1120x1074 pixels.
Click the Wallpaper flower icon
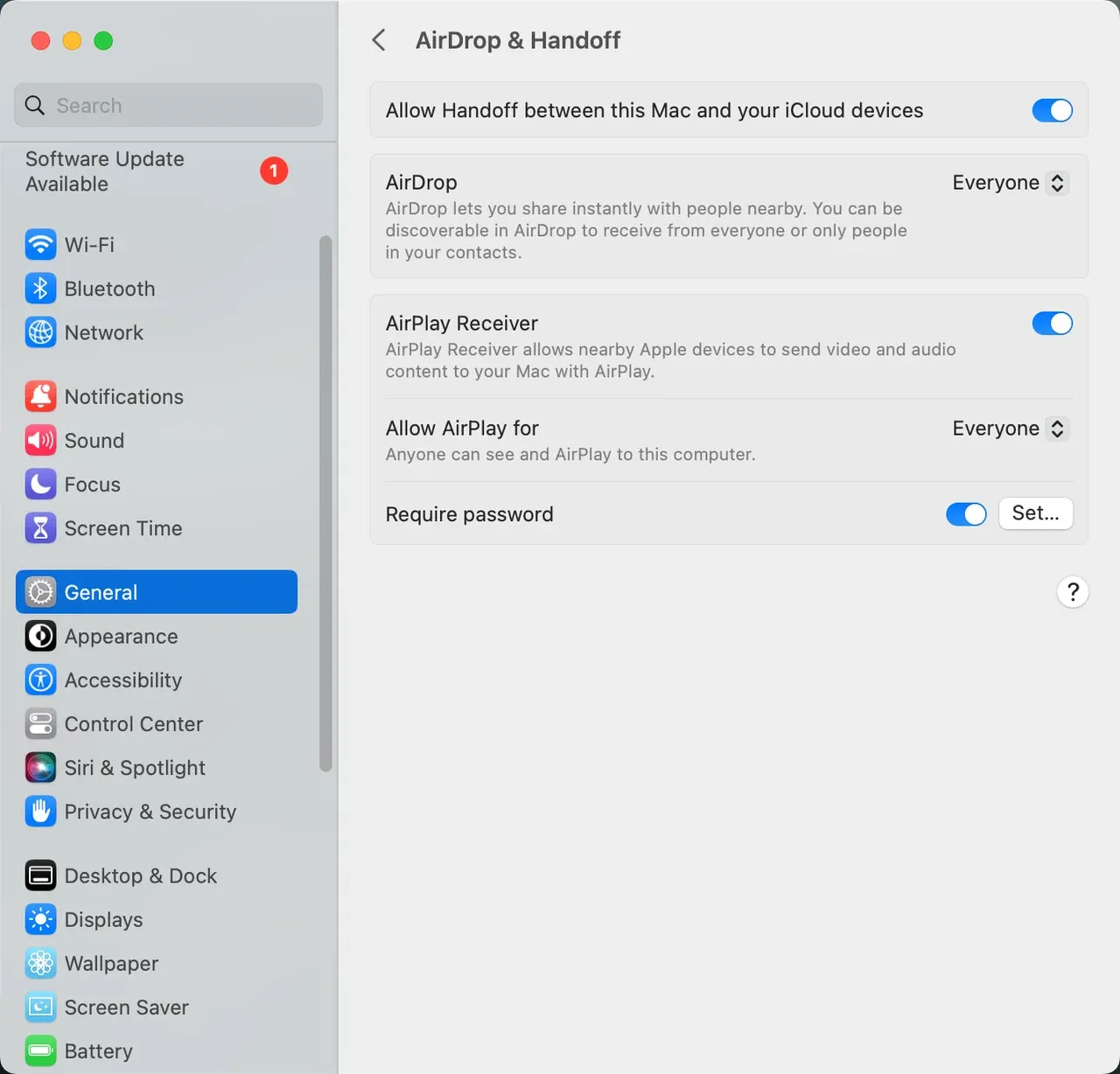tap(40, 964)
